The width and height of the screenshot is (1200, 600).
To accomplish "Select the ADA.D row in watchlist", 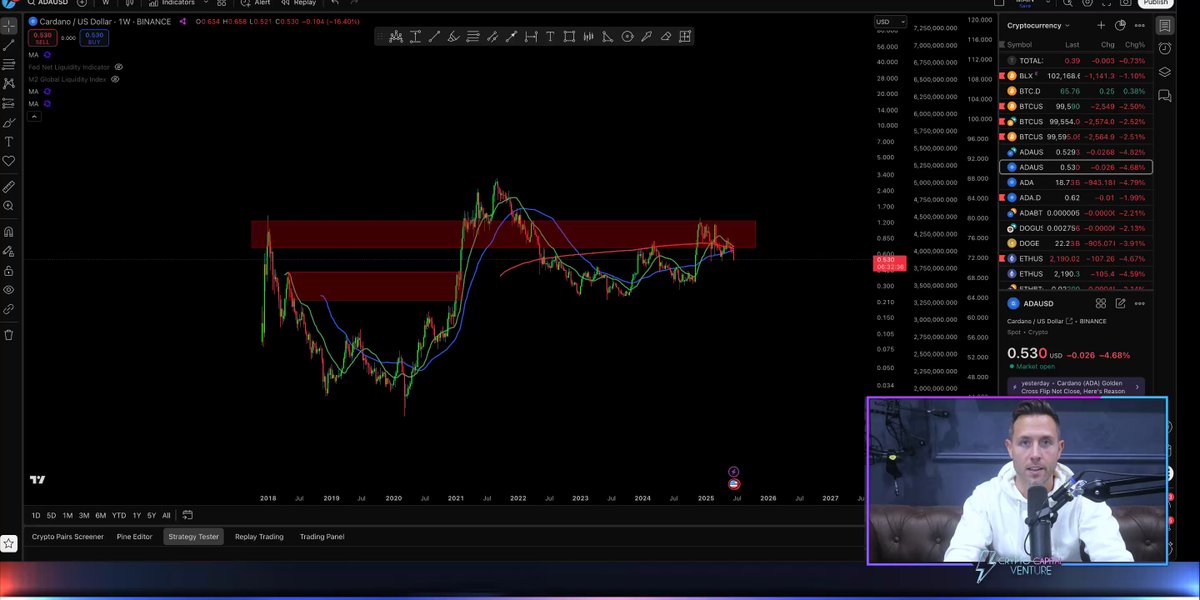I will 1076,198.
